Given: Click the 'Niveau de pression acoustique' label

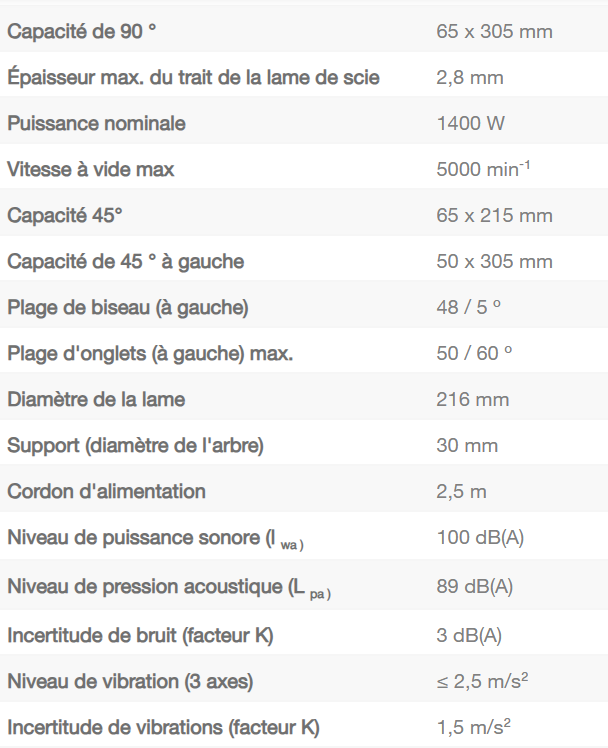Looking at the screenshot, I should (168, 585).
